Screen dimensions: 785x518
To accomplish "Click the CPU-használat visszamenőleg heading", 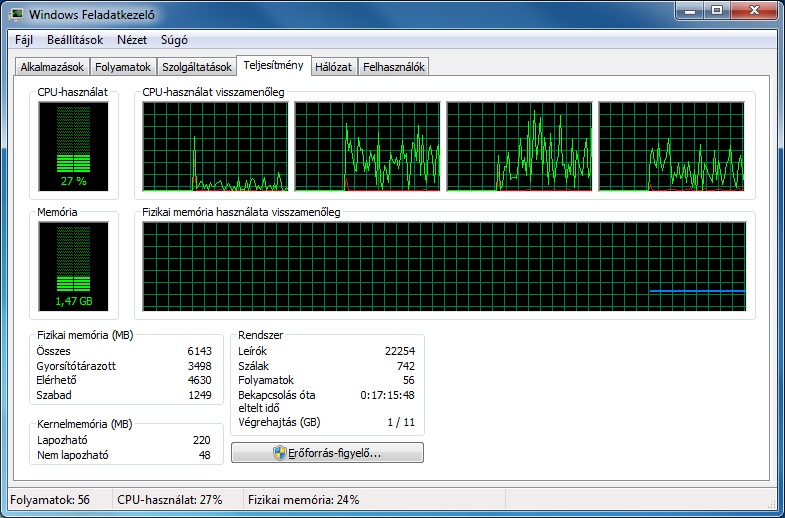I will coord(213,92).
